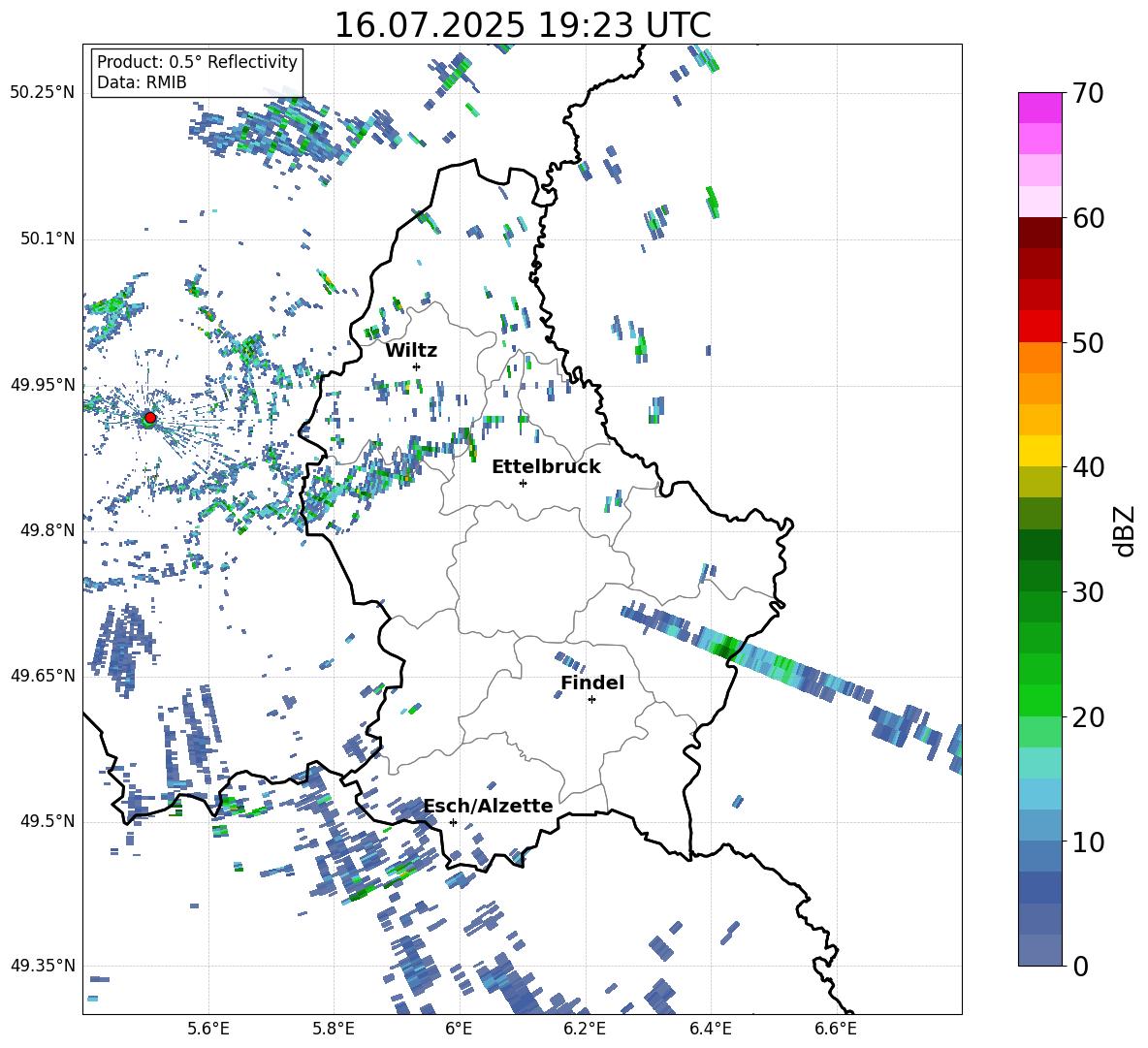Screen dimensions: 1148x1048
Task: Click the 70 value on colorbar
Action: tap(1087, 94)
